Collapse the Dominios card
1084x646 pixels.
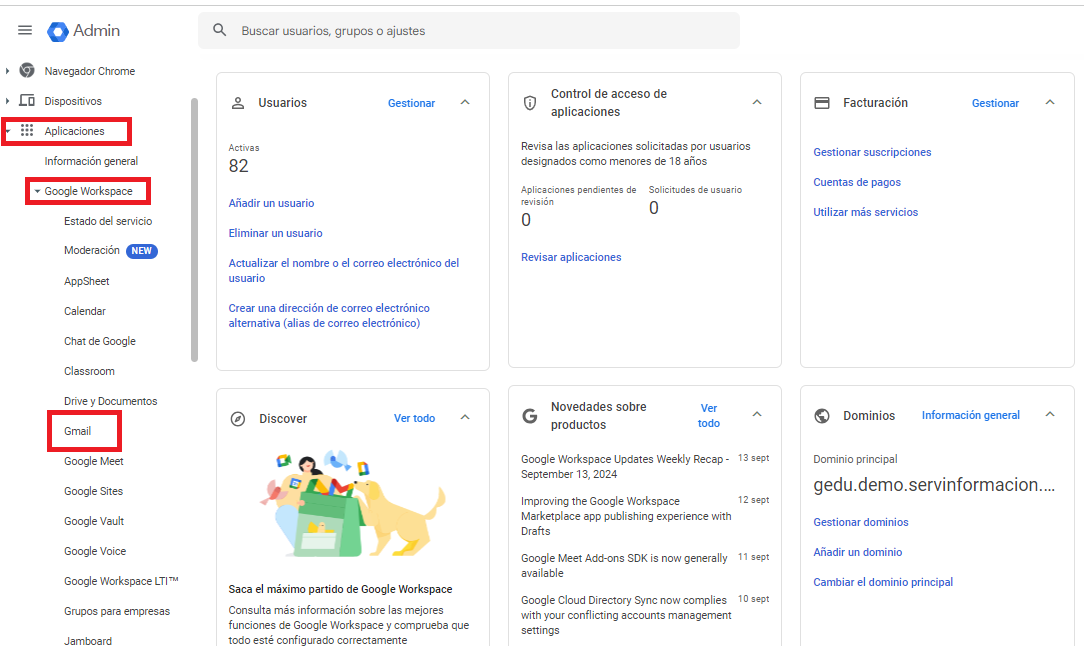(1050, 414)
